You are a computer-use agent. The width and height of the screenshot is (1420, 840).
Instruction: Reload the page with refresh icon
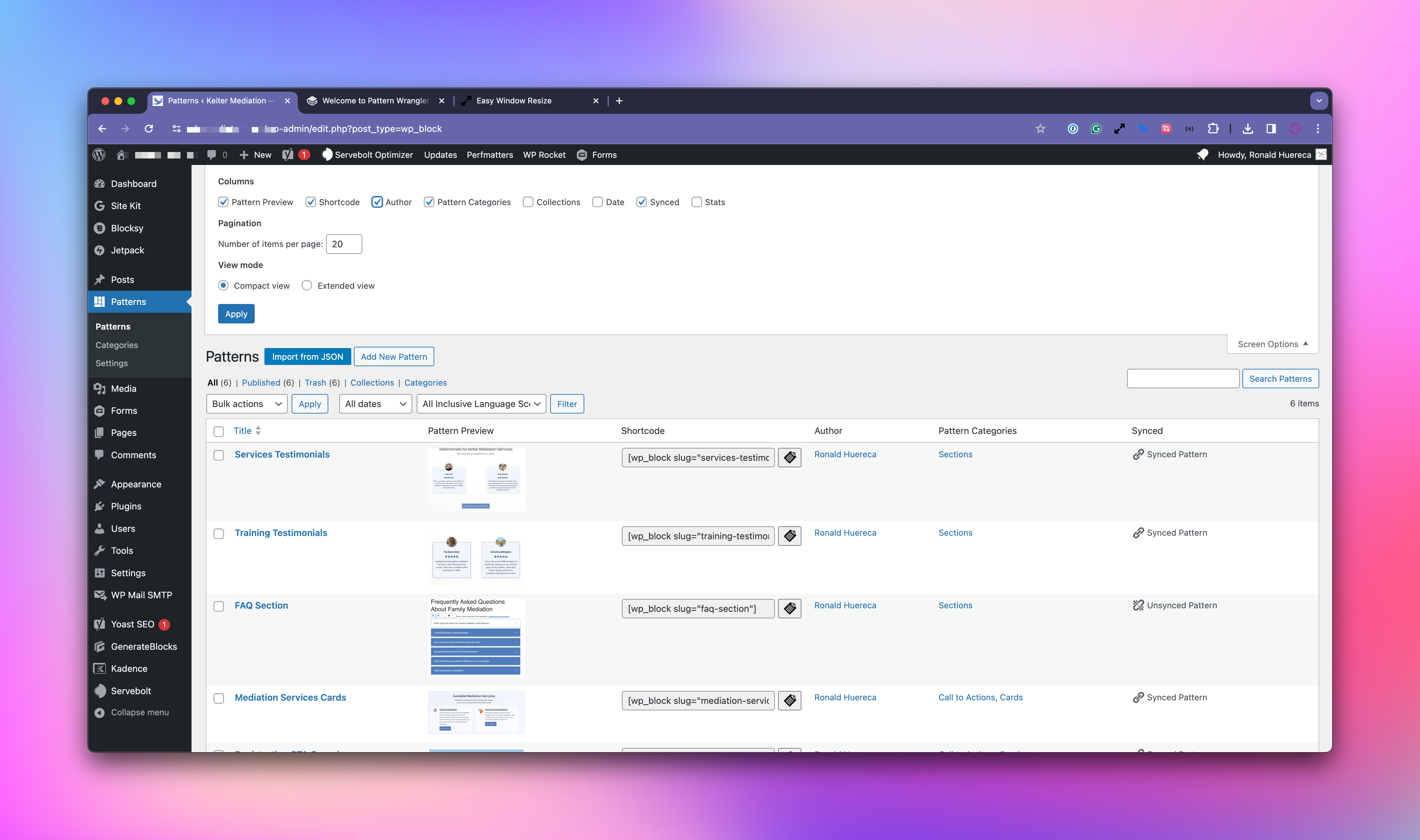(x=148, y=128)
